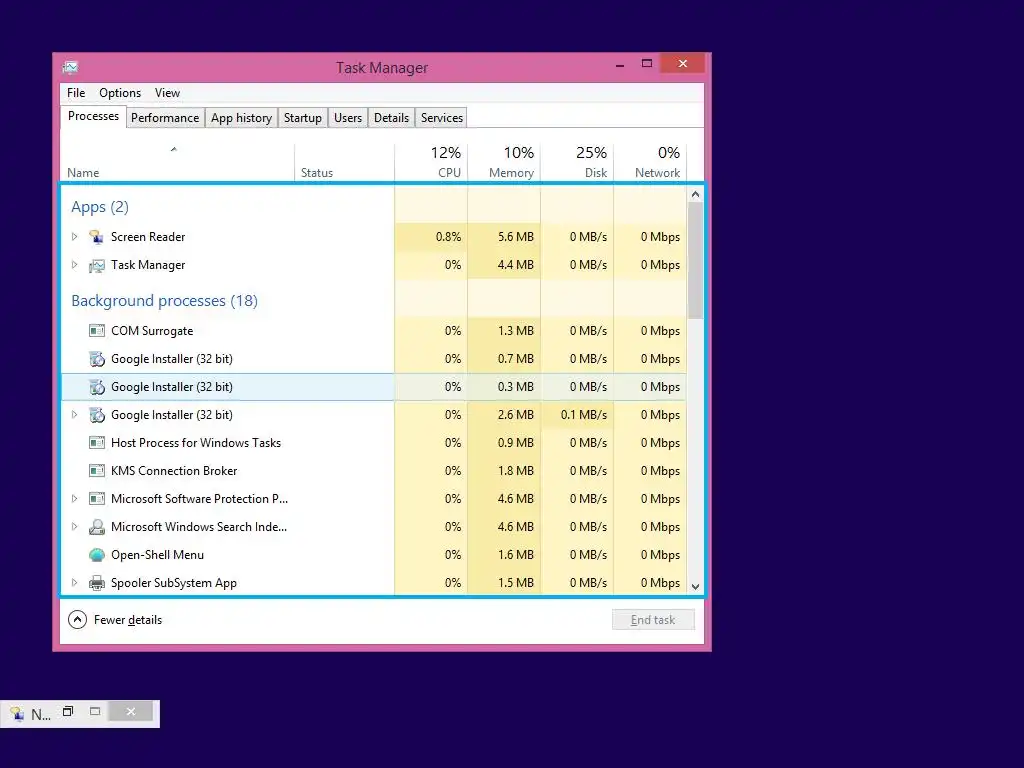Open the File menu

pyautogui.click(x=76, y=93)
